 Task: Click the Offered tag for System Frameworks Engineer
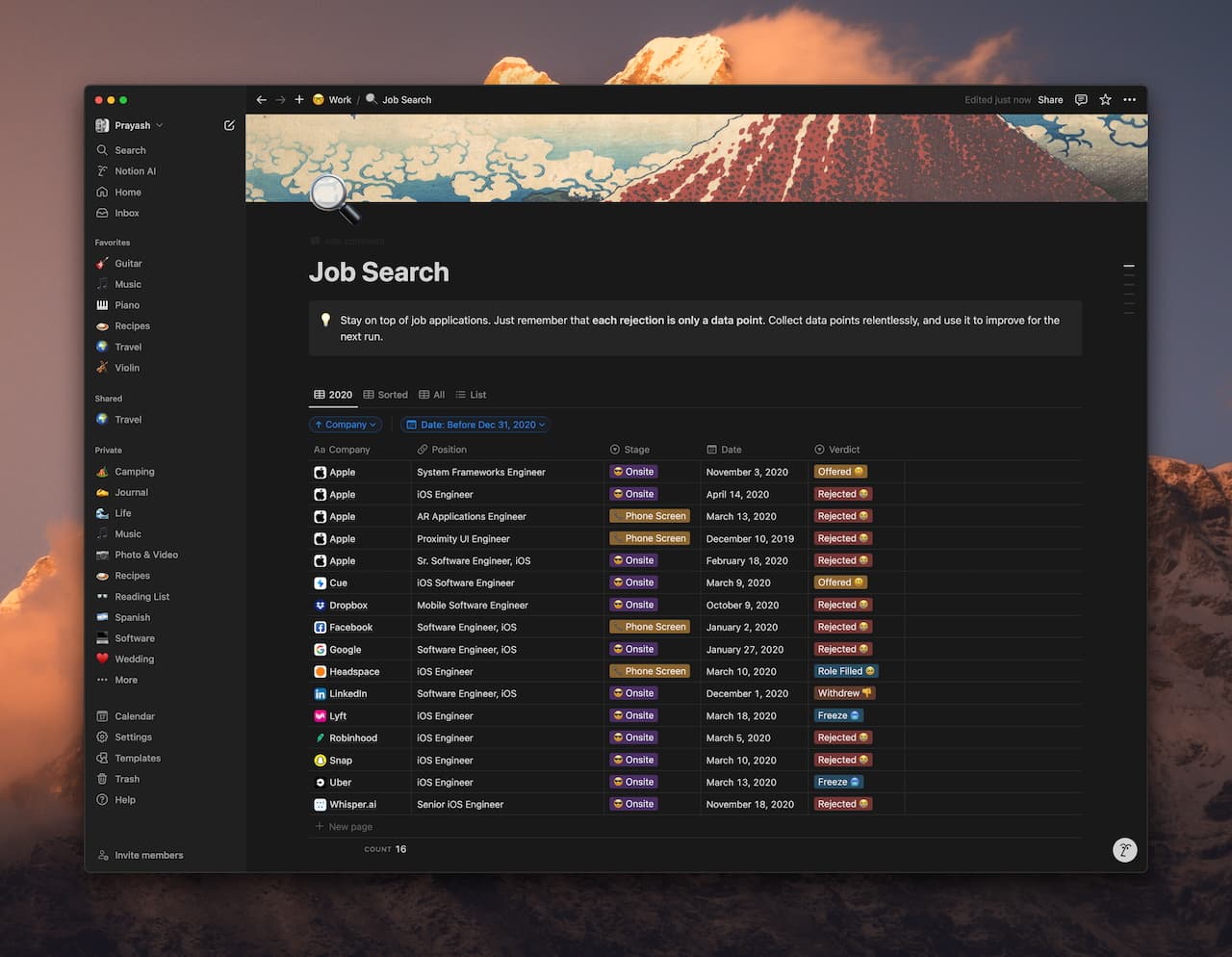pyautogui.click(x=840, y=472)
